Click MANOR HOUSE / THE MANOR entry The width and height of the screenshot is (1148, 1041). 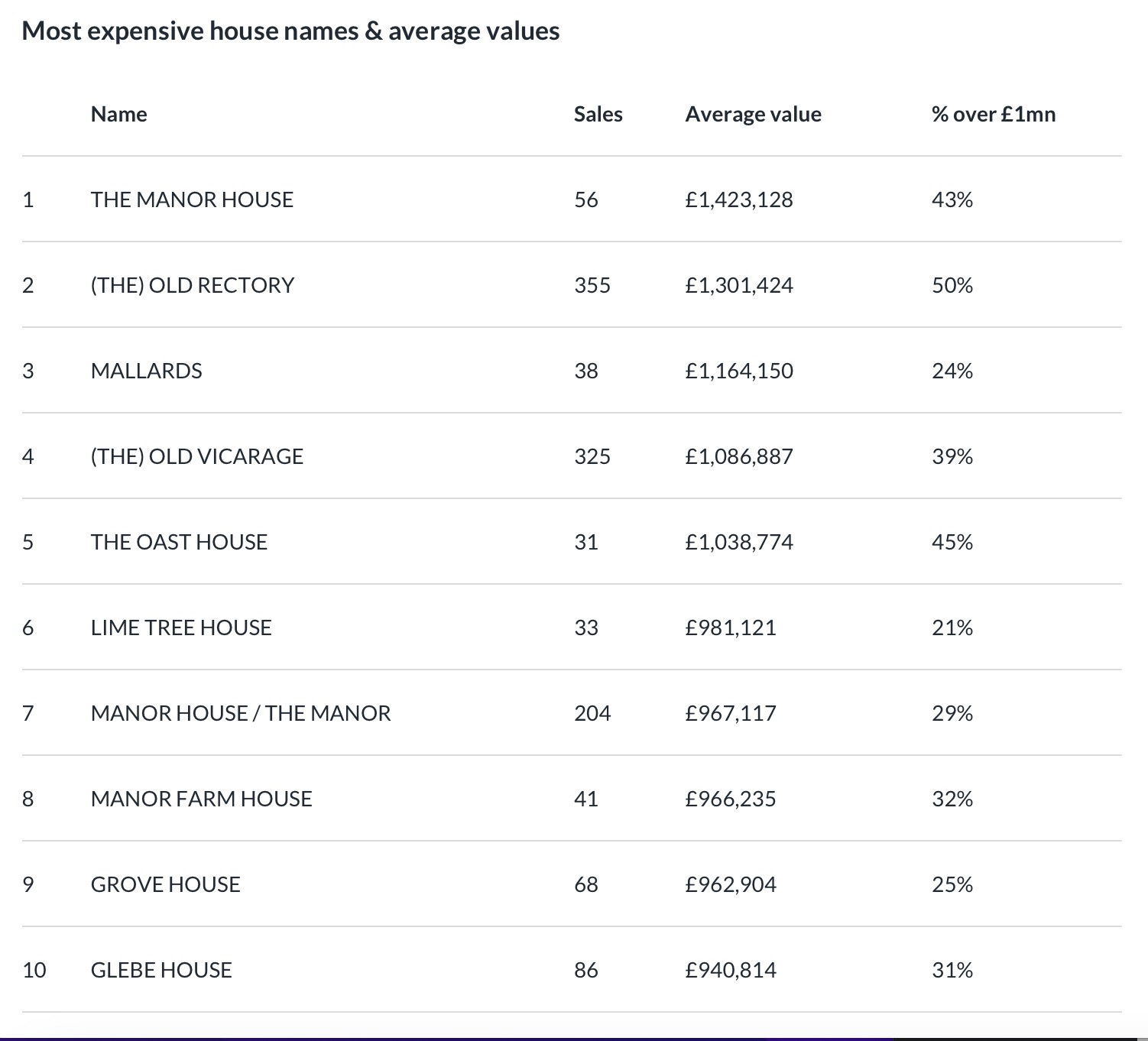click(x=240, y=713)
